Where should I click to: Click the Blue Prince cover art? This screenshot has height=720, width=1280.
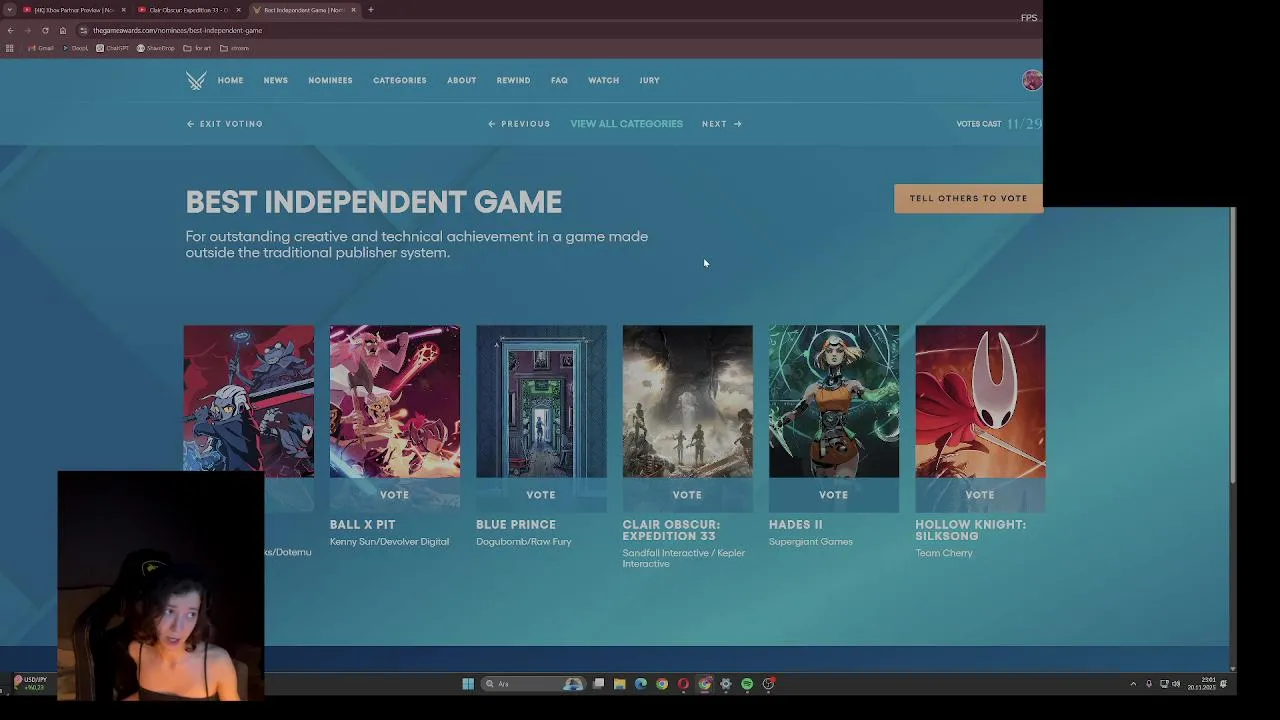[541, 401]
